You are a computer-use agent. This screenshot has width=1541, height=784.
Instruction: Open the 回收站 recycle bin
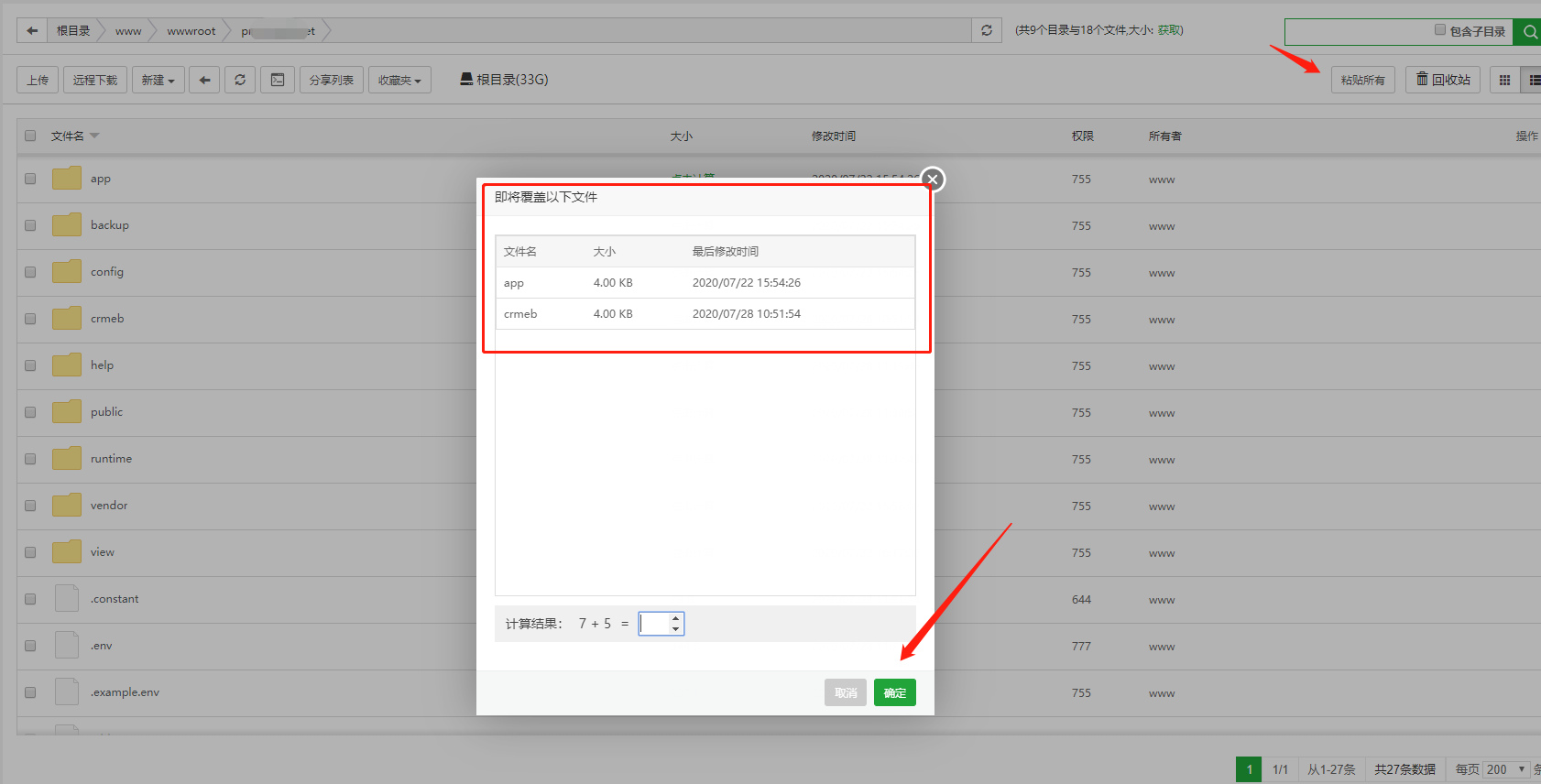tap(1443, 80)
